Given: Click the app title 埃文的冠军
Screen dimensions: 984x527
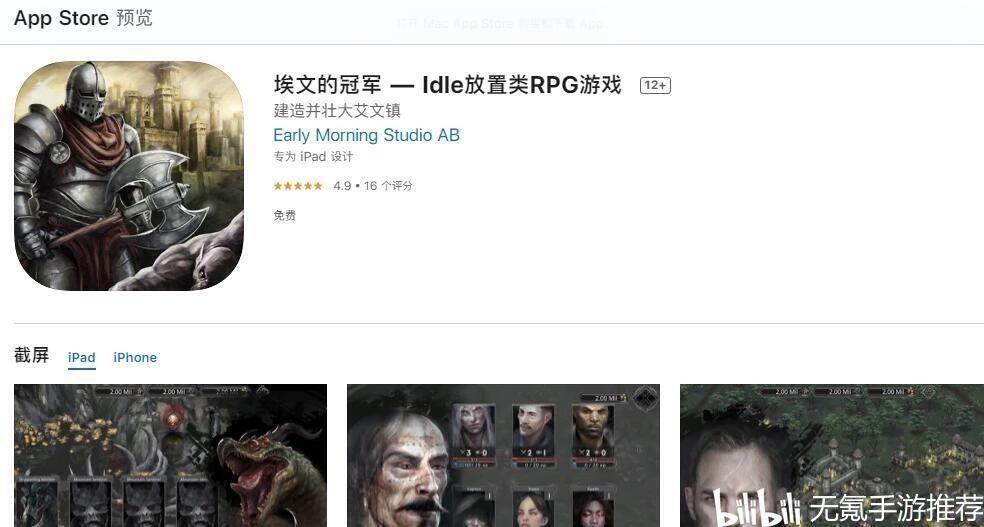Looking at the screenshot, I should 327,85.
